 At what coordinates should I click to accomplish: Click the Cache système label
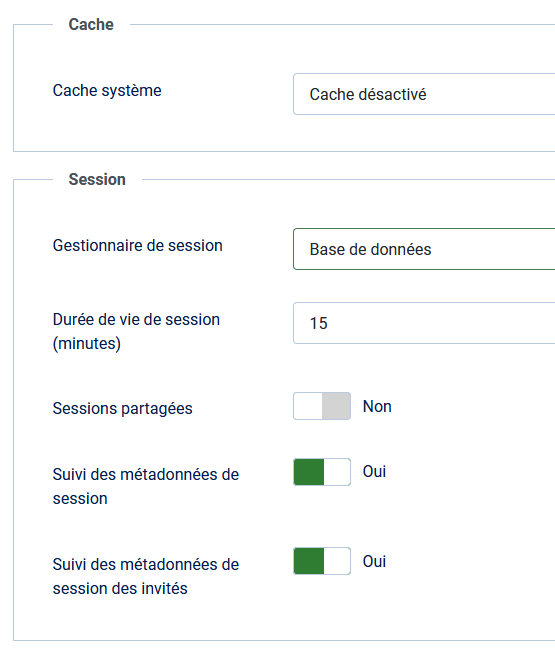click(x=107, y=91)
